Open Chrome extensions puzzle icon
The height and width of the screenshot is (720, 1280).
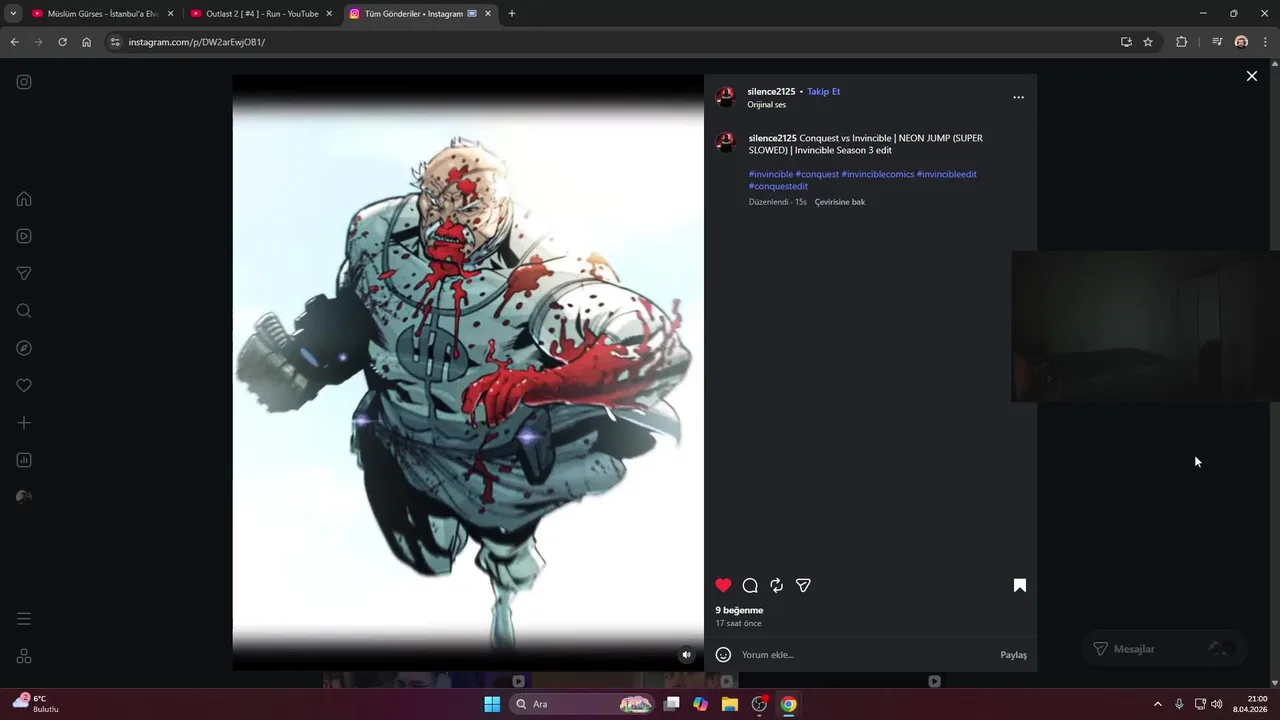pos(1181,42)
